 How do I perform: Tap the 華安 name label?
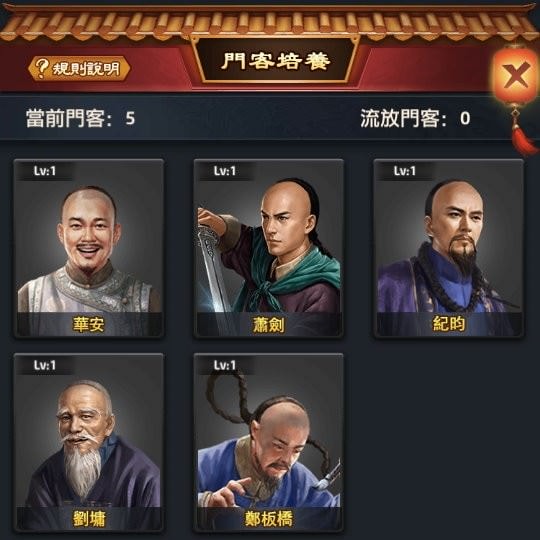tap(89, 324)
